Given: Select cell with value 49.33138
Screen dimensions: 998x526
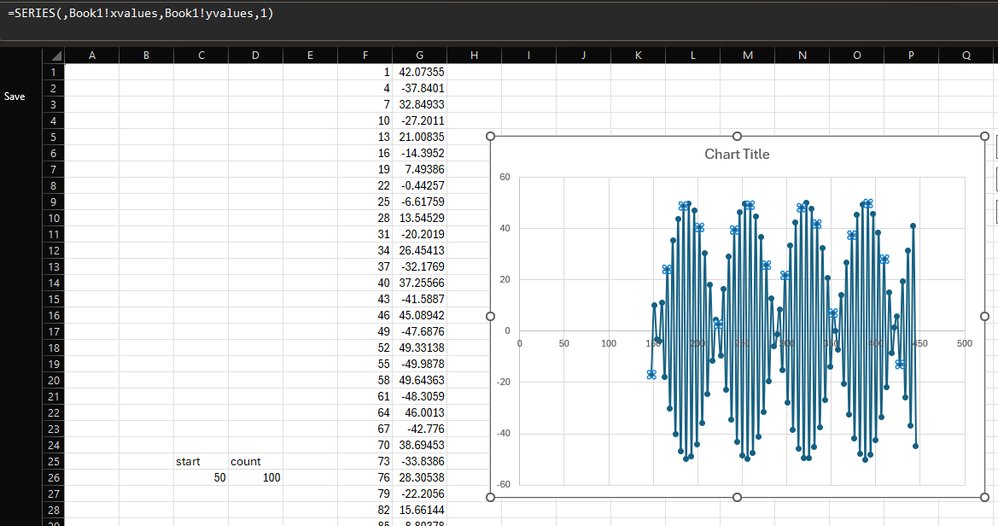Looking at the screenshot, I should (x=419, y=348).
